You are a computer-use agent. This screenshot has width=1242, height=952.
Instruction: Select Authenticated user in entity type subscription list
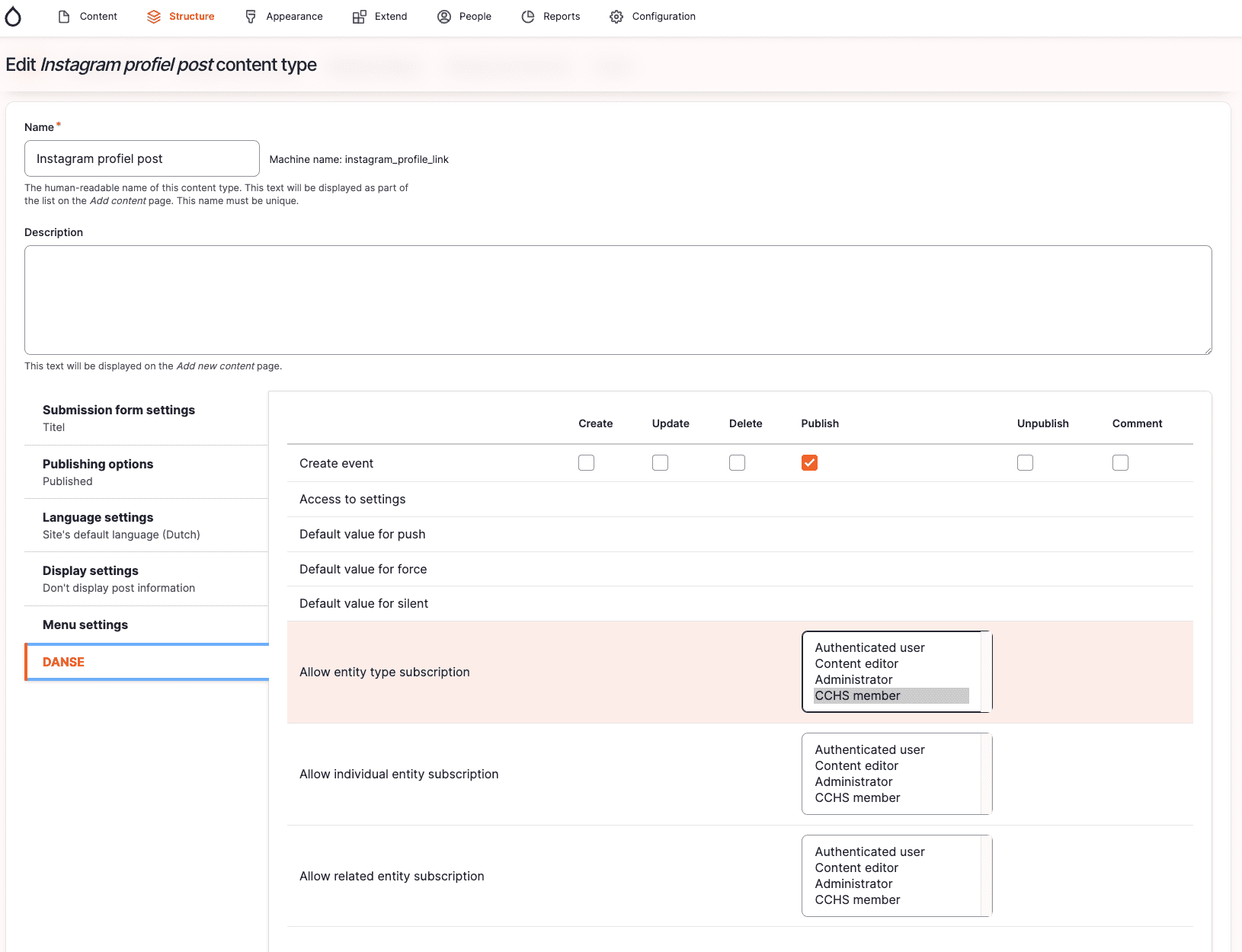click(891, 647)
